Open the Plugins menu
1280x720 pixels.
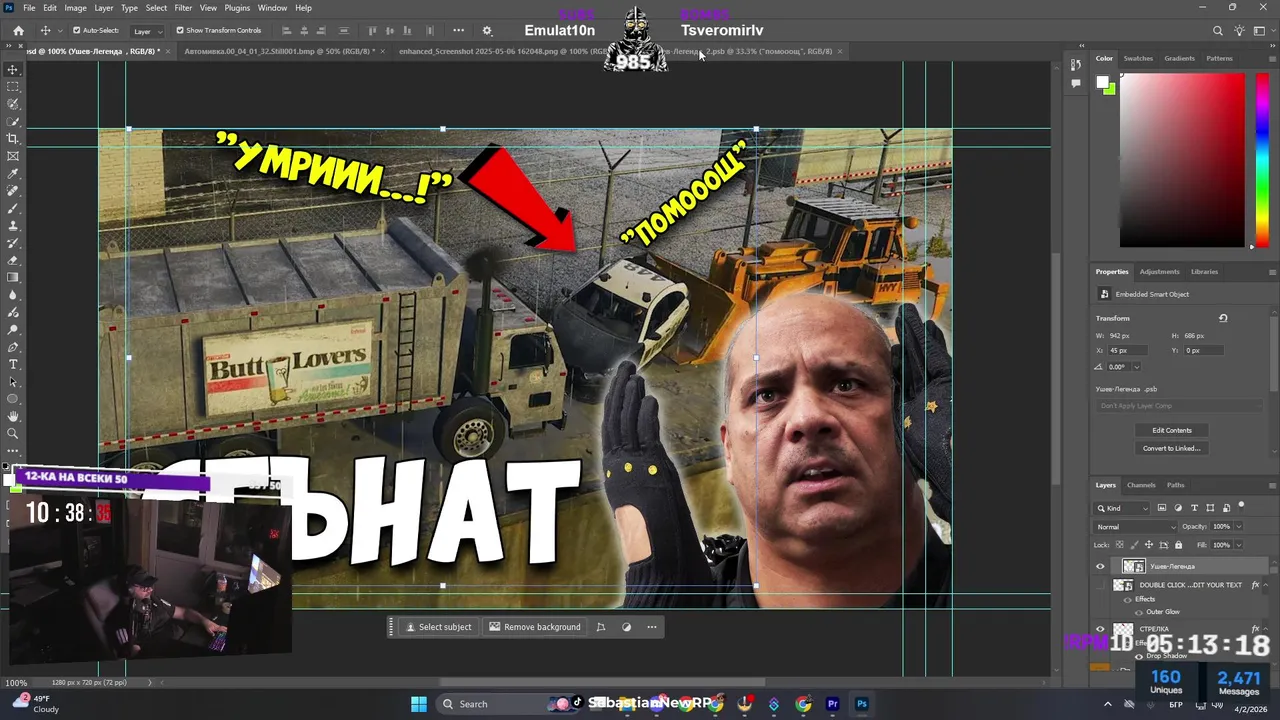click(237, 8)
